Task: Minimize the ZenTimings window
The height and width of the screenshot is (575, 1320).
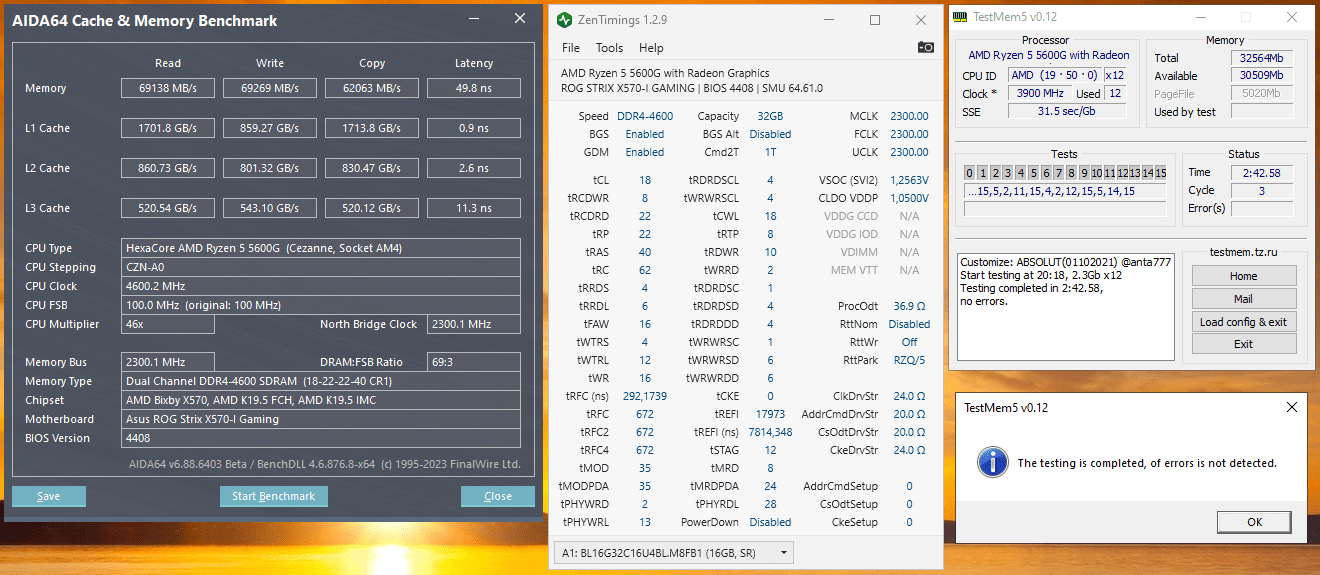Action: coord(828,19)
